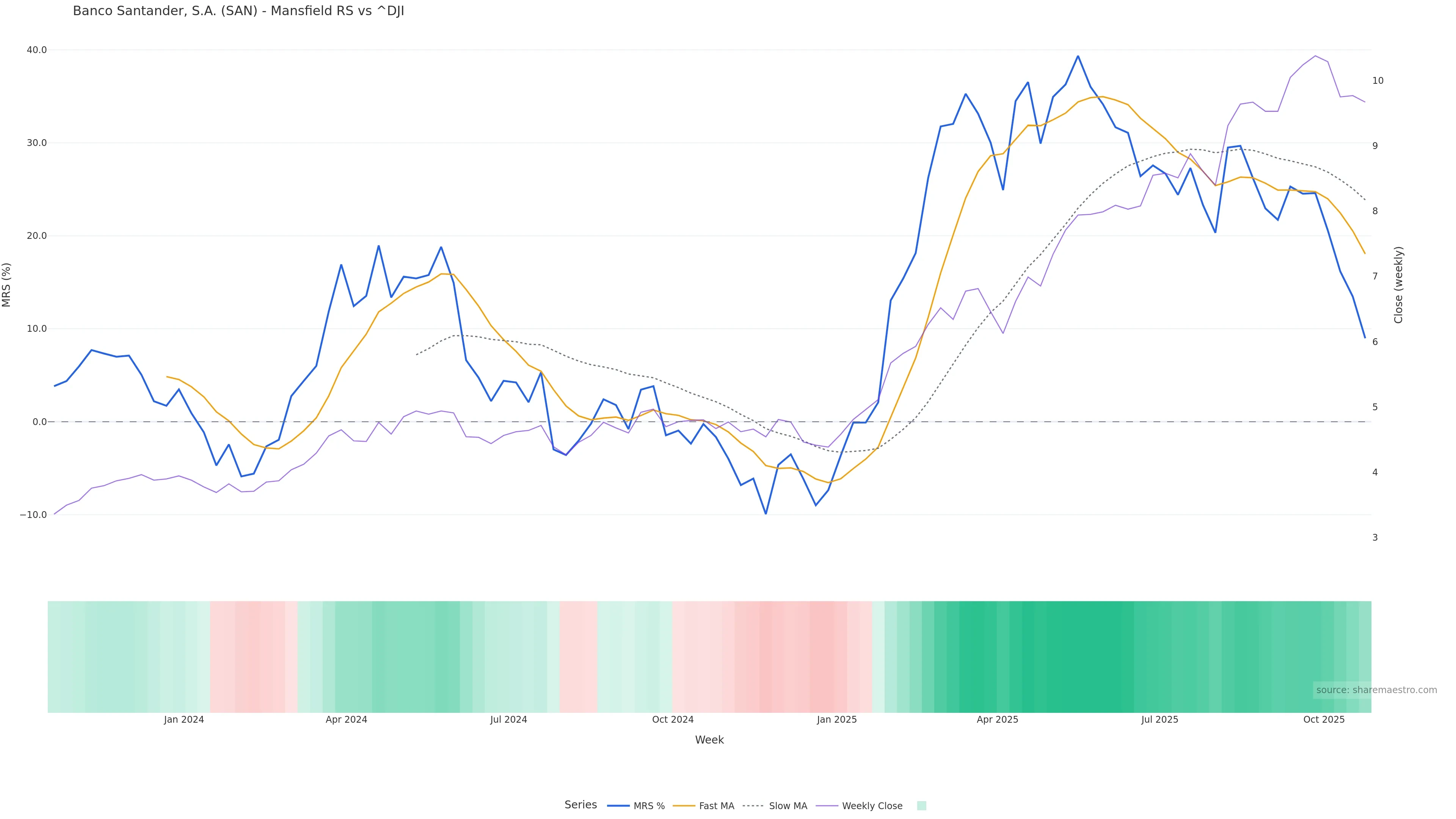Click the dashed Slow MA legend line marker
The image size is (1456, 819).
coord(753,806)
